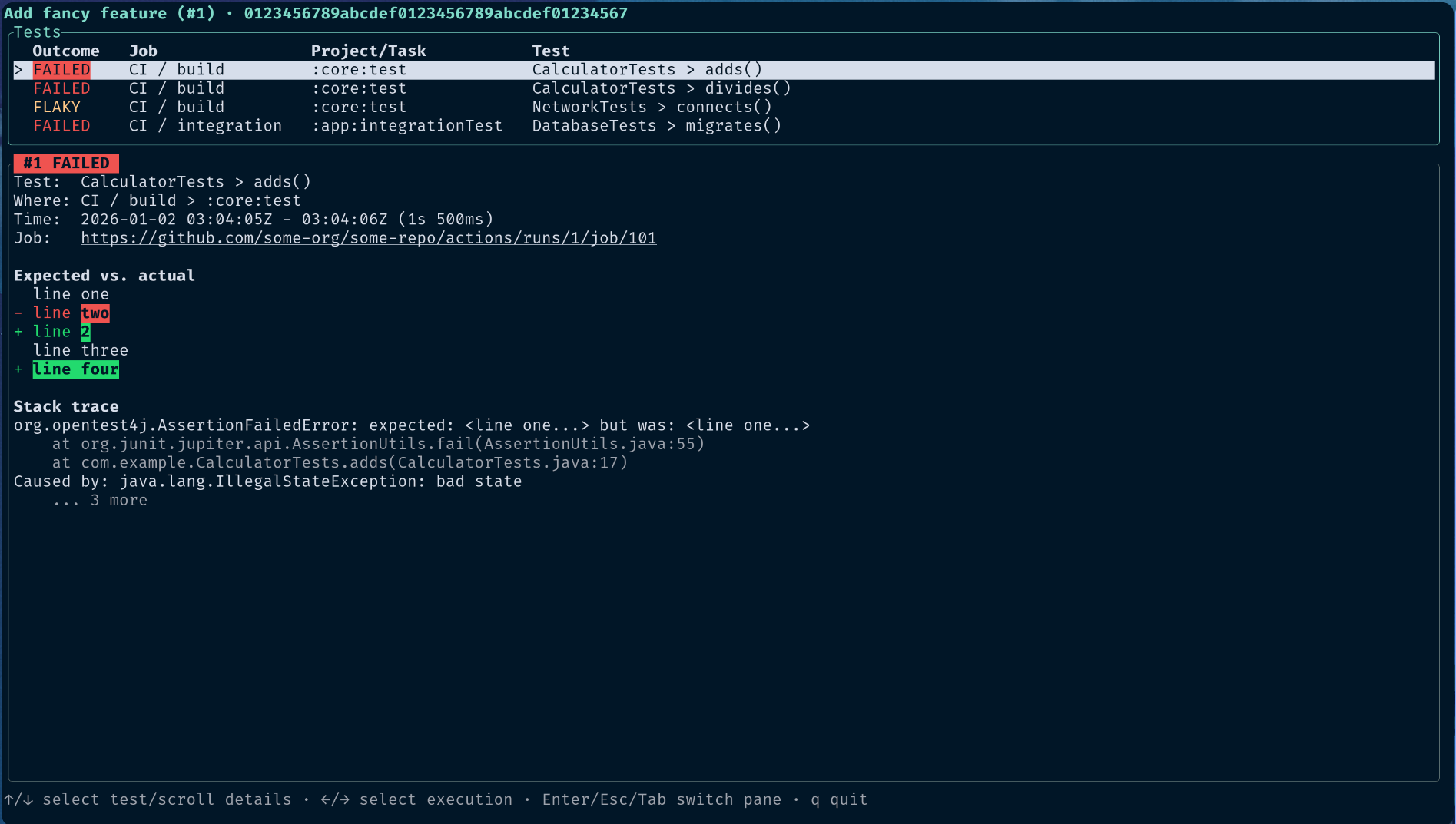1456x824 pixels.
Task: Select the CalculatorTests > divides() row
Action: coord(724,88)
